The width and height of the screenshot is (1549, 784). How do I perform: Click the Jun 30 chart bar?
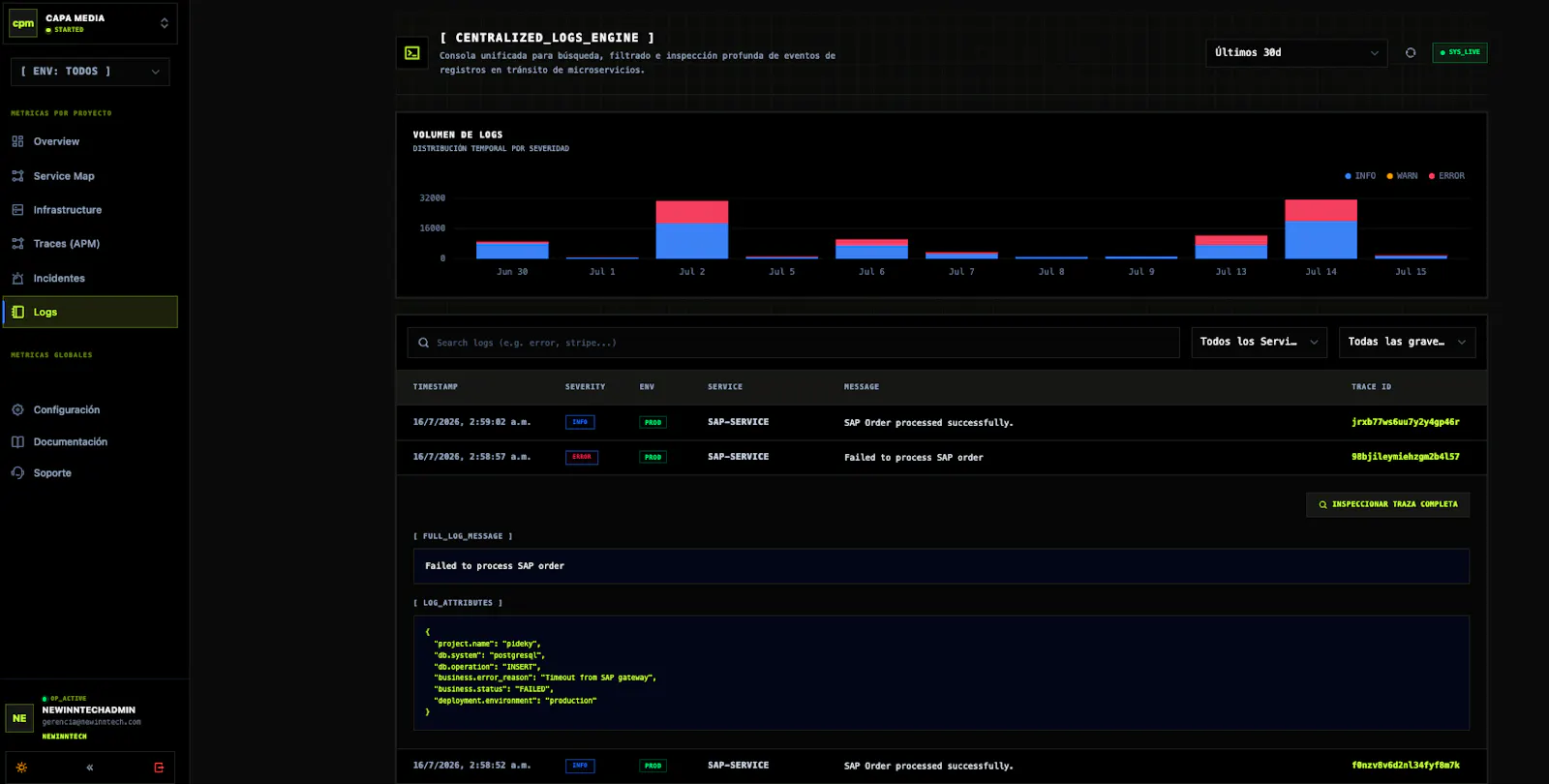click(512, 250)
